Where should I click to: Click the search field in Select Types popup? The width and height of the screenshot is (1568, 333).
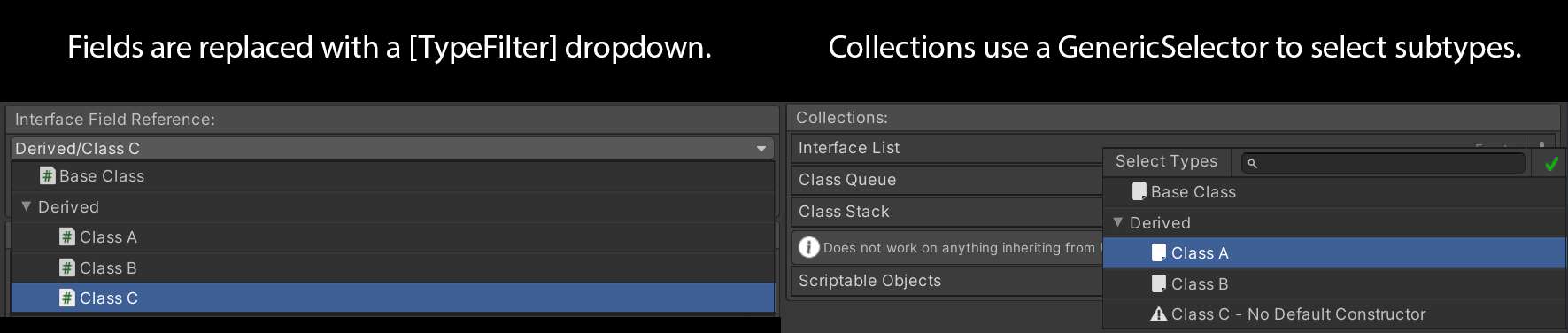click(x=1384, y=163)
